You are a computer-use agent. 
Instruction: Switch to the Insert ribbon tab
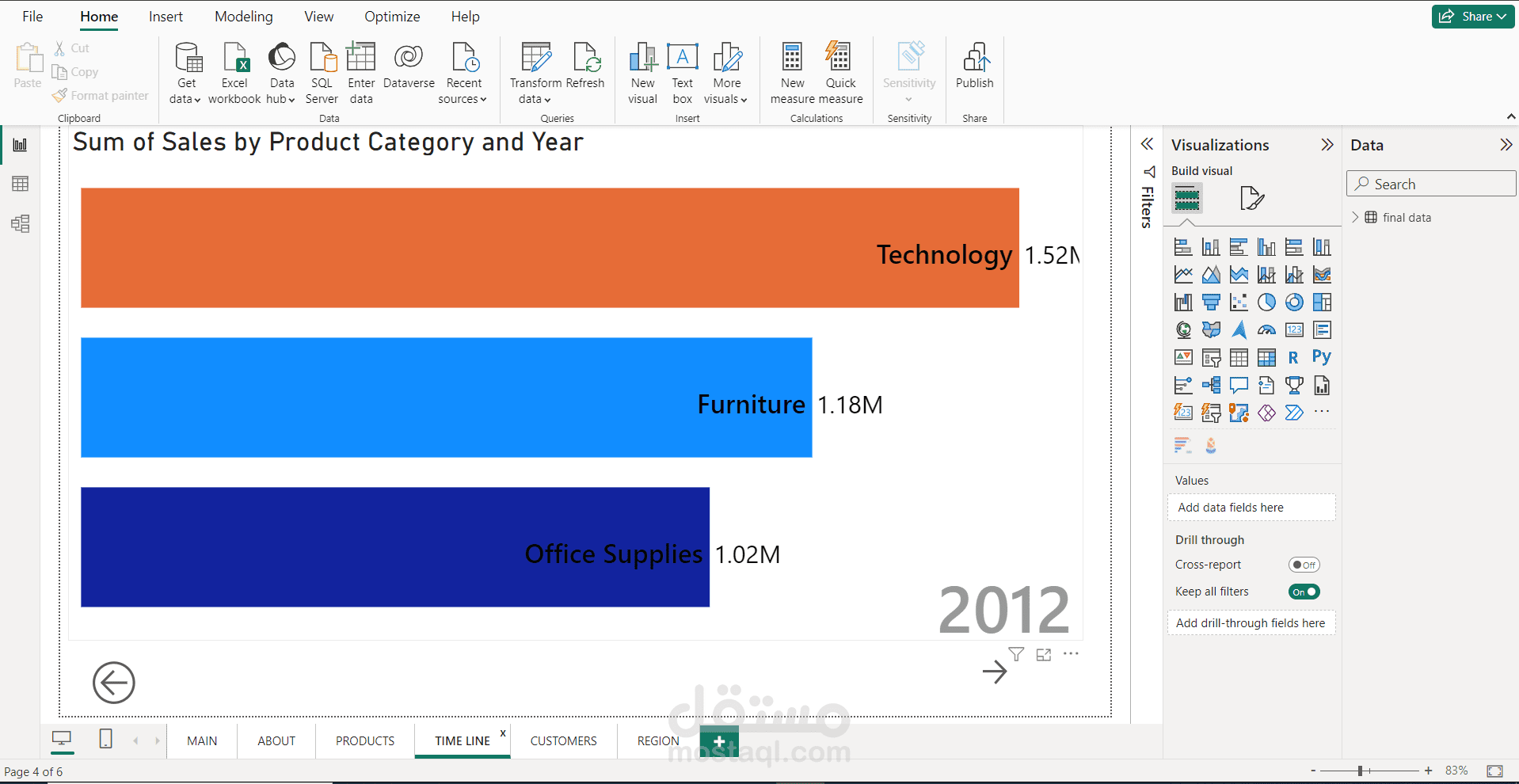coord(166,17)
